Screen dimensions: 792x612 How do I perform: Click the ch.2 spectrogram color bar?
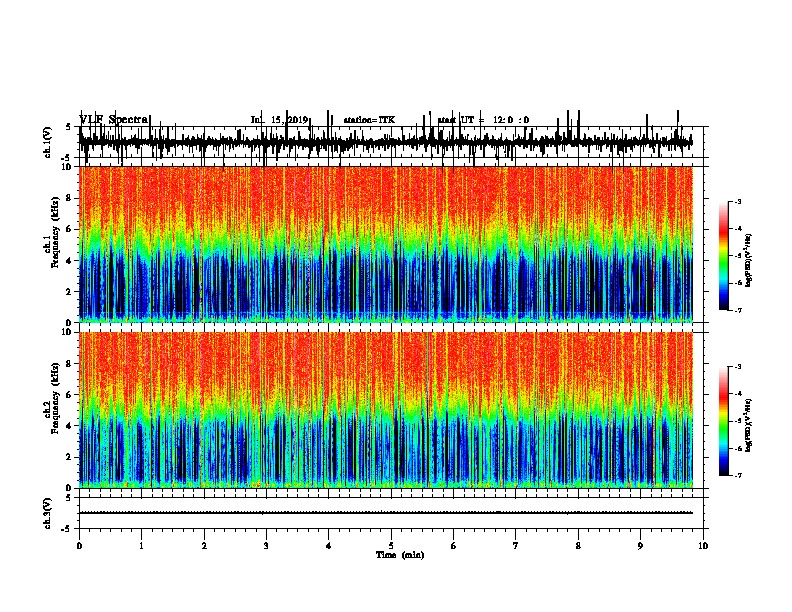point(723,421)
